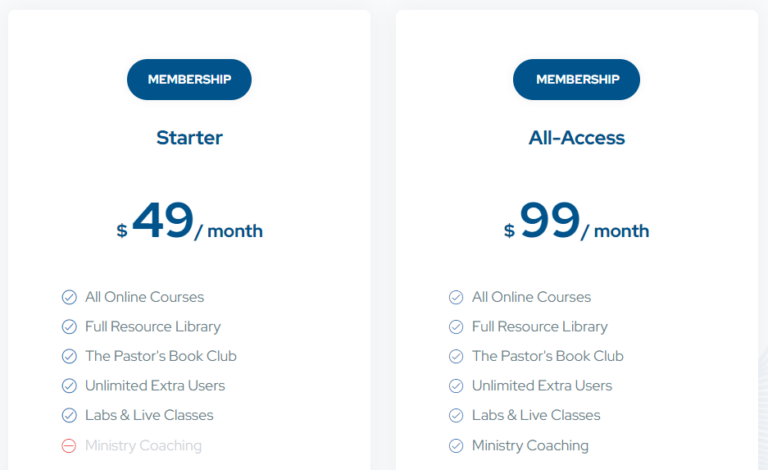Image resolution: width=768 pixels, height=470 pixels.
Task: Click the red minus icon by Ministry Coaching
Action: click(69, 446)
